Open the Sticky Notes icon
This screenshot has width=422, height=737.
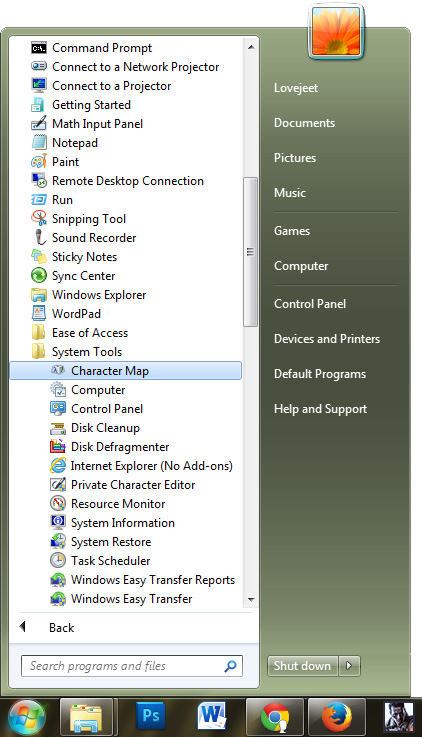[x=39, y=257]
